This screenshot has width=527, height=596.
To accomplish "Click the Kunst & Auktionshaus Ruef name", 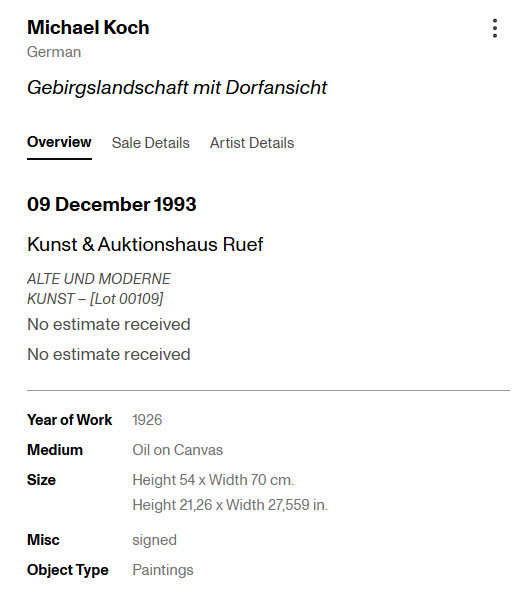I will 145,244.
